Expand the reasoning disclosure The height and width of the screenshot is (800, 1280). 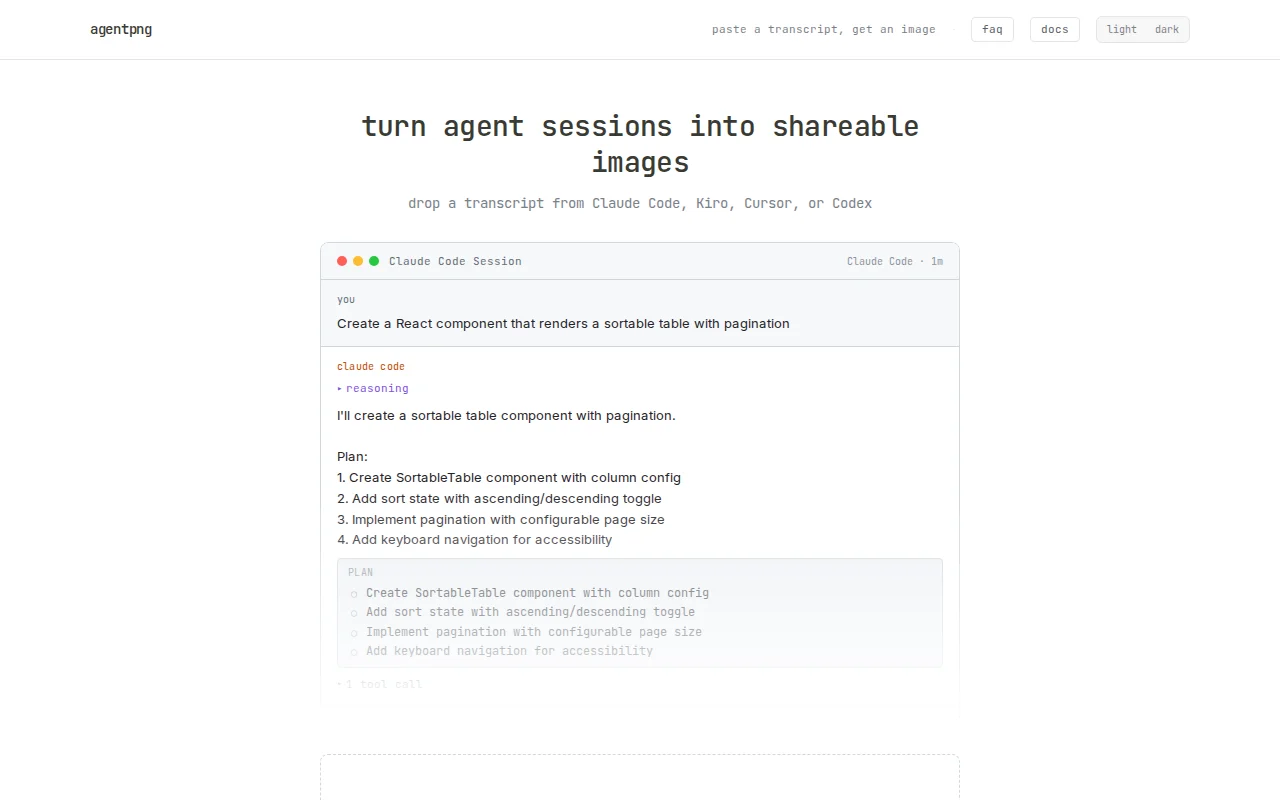tap(373, 388)
